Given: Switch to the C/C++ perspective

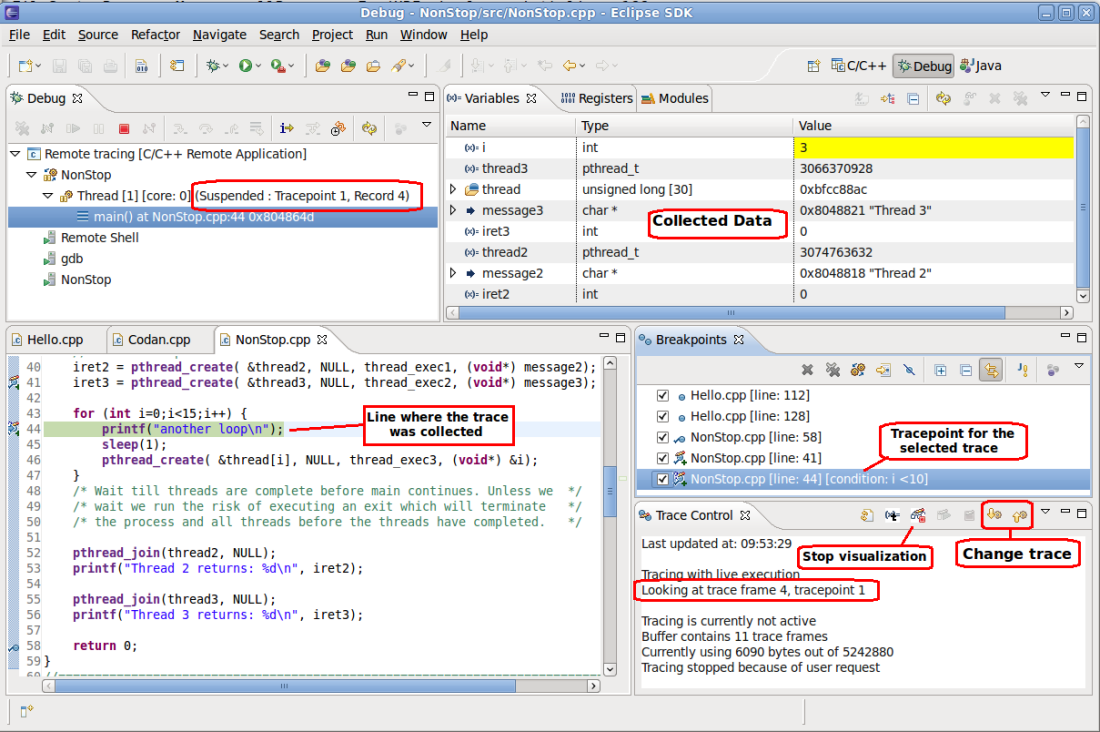Looking at the screenshot, I should pyautogui.click(x=859, y=66).
